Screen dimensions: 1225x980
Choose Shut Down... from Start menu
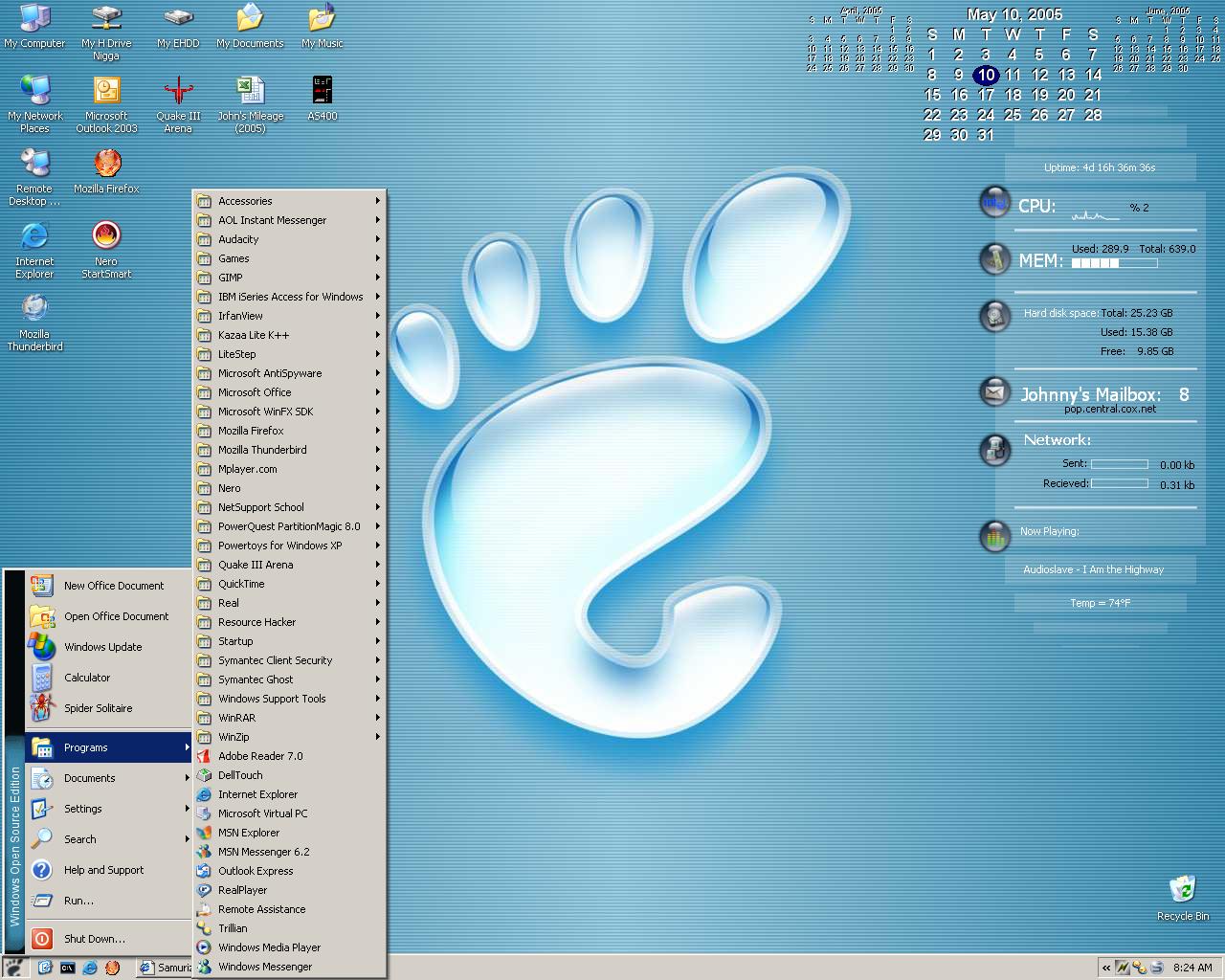pyautogui.click(x=109, y=939)
